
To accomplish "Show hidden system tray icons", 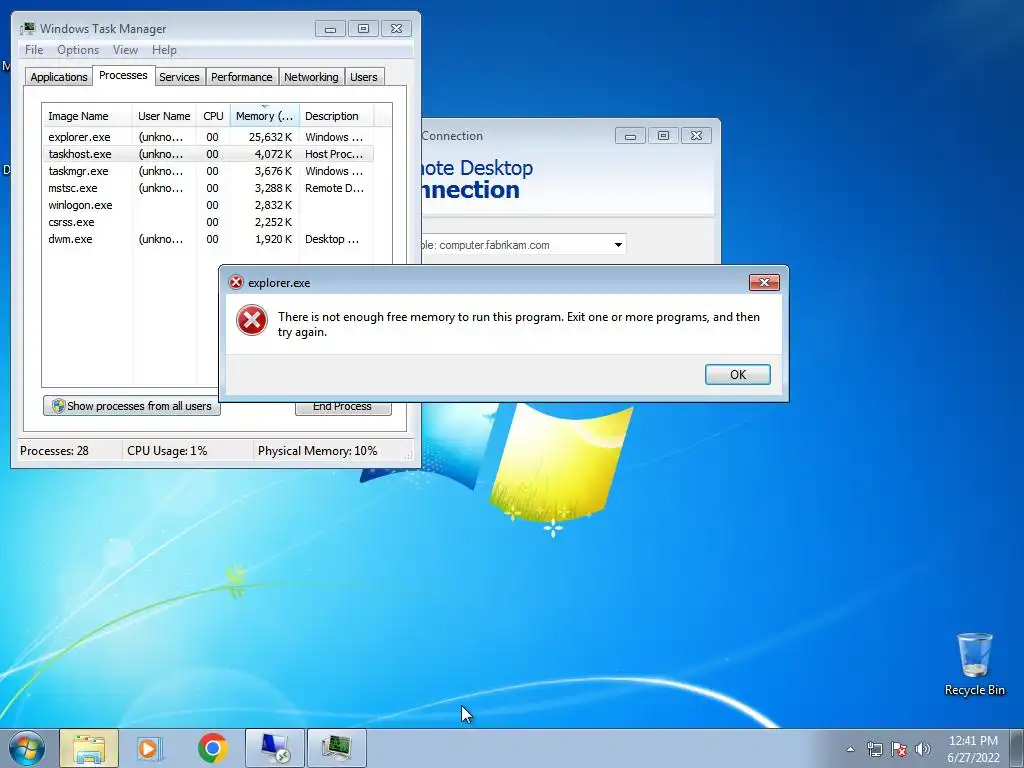I will [x=850, y=749].
